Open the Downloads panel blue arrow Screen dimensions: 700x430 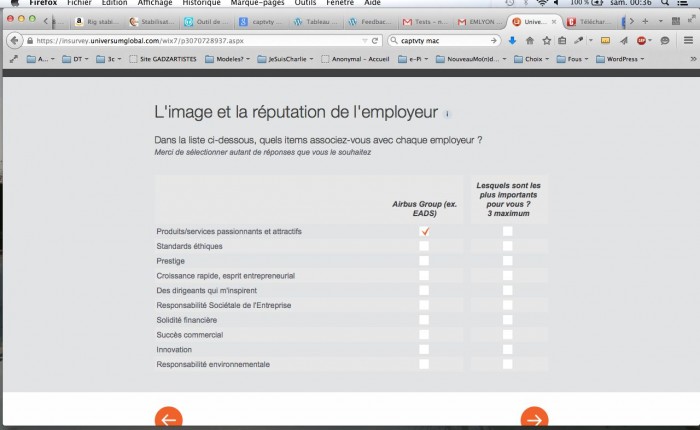coord(512,41)
